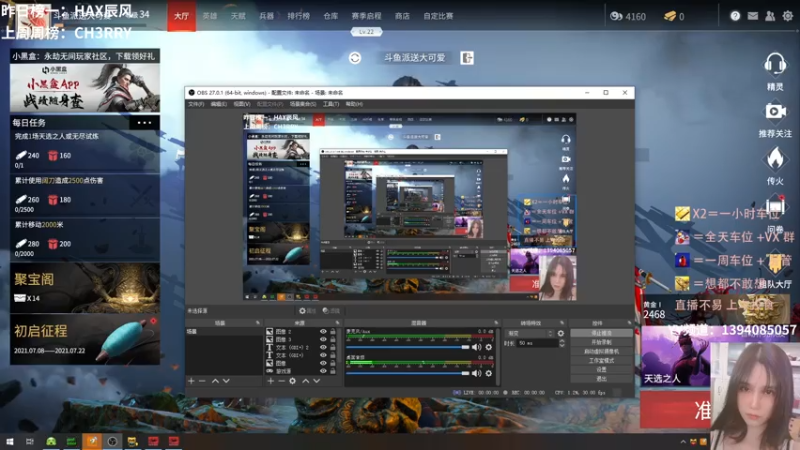Open transition properties gear icon
Image resolution: width=800 pixels, height=450 pixels.
pos(561,333)
